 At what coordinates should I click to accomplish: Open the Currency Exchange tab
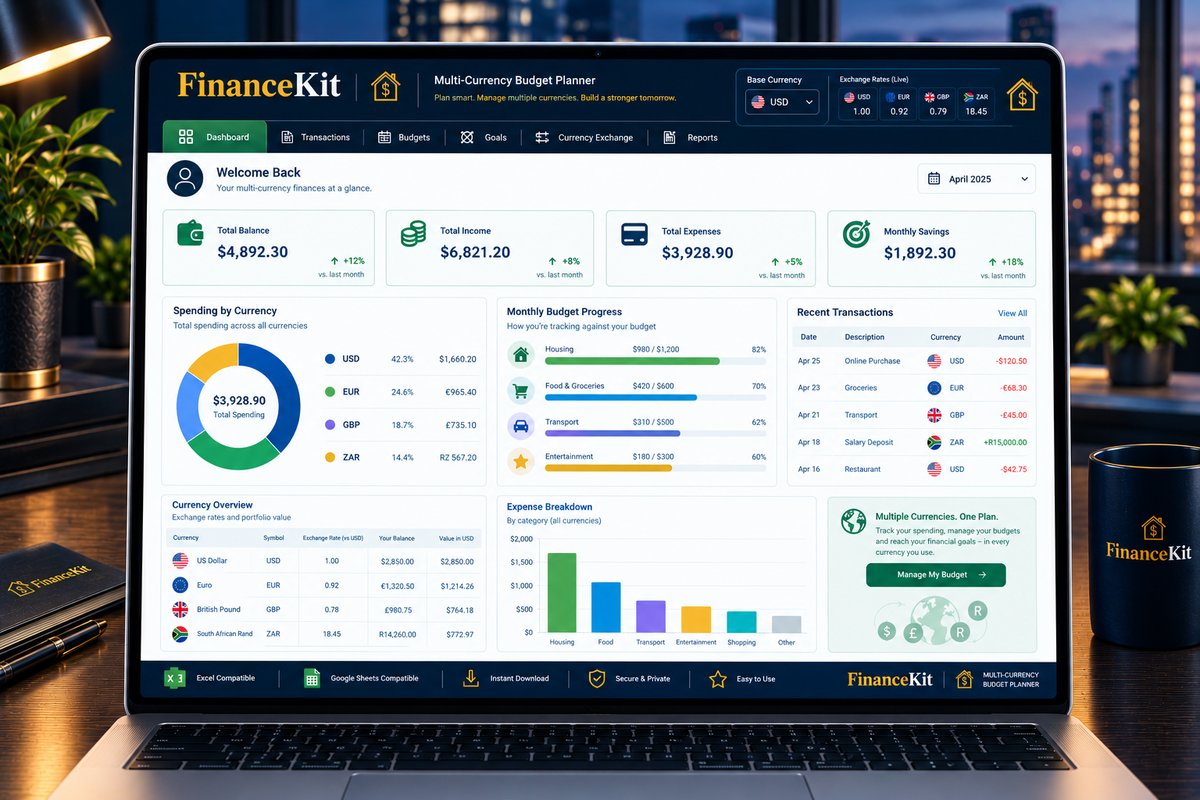(x=584, y=137)
